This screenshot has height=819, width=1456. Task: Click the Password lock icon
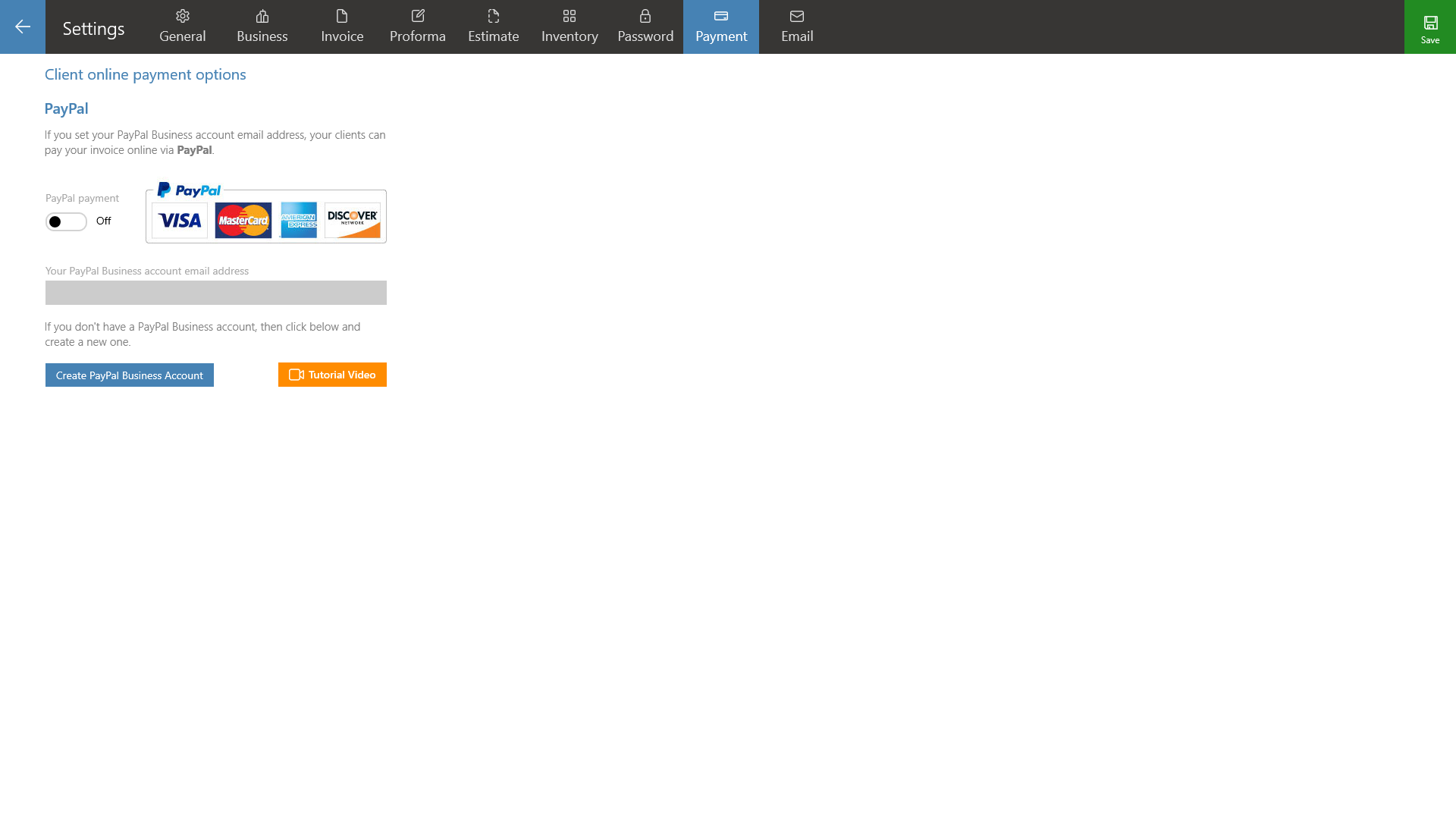click(x=645, y=15)
